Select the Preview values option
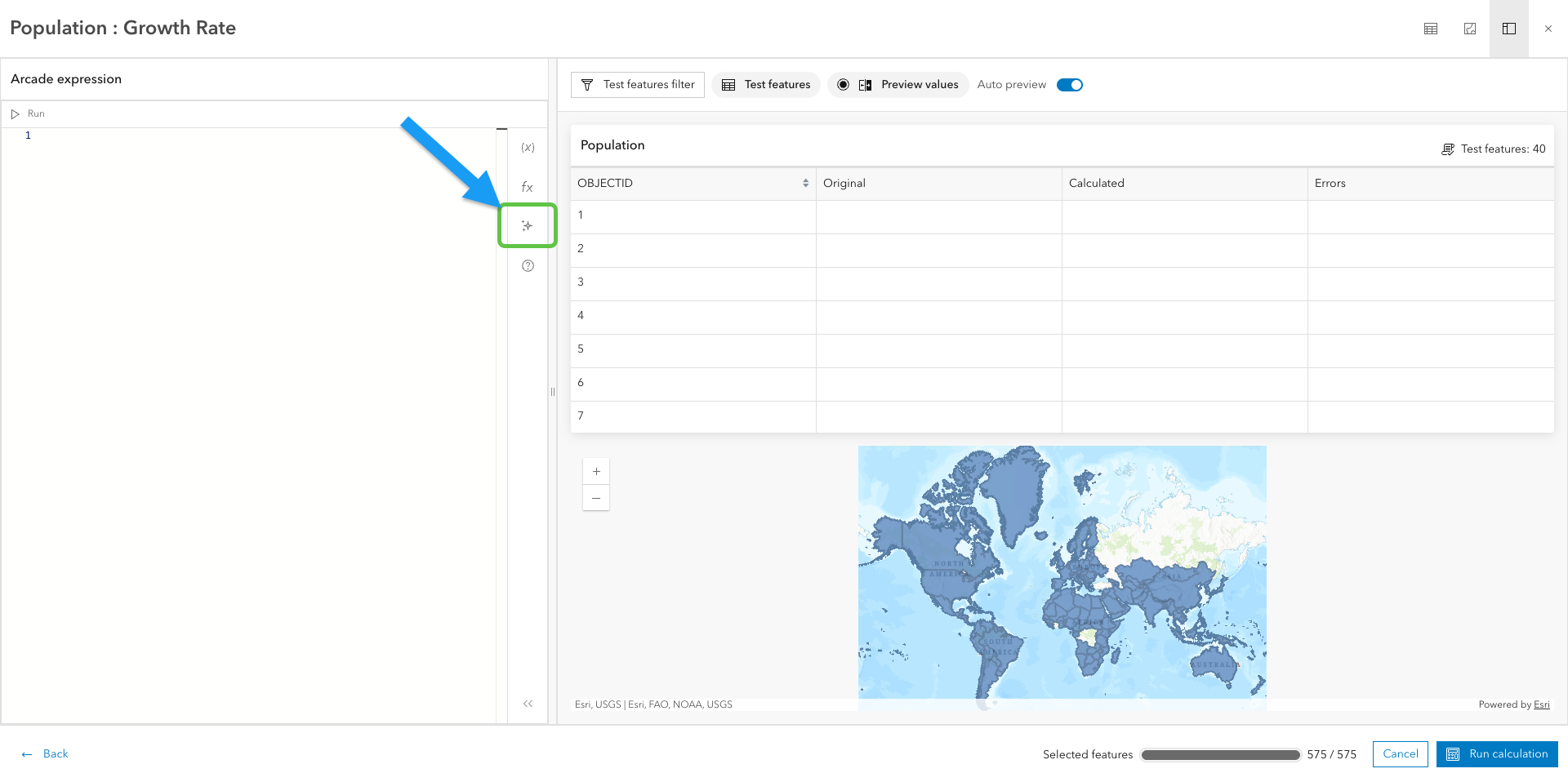 pyautogui.click(x=898, y=85)
